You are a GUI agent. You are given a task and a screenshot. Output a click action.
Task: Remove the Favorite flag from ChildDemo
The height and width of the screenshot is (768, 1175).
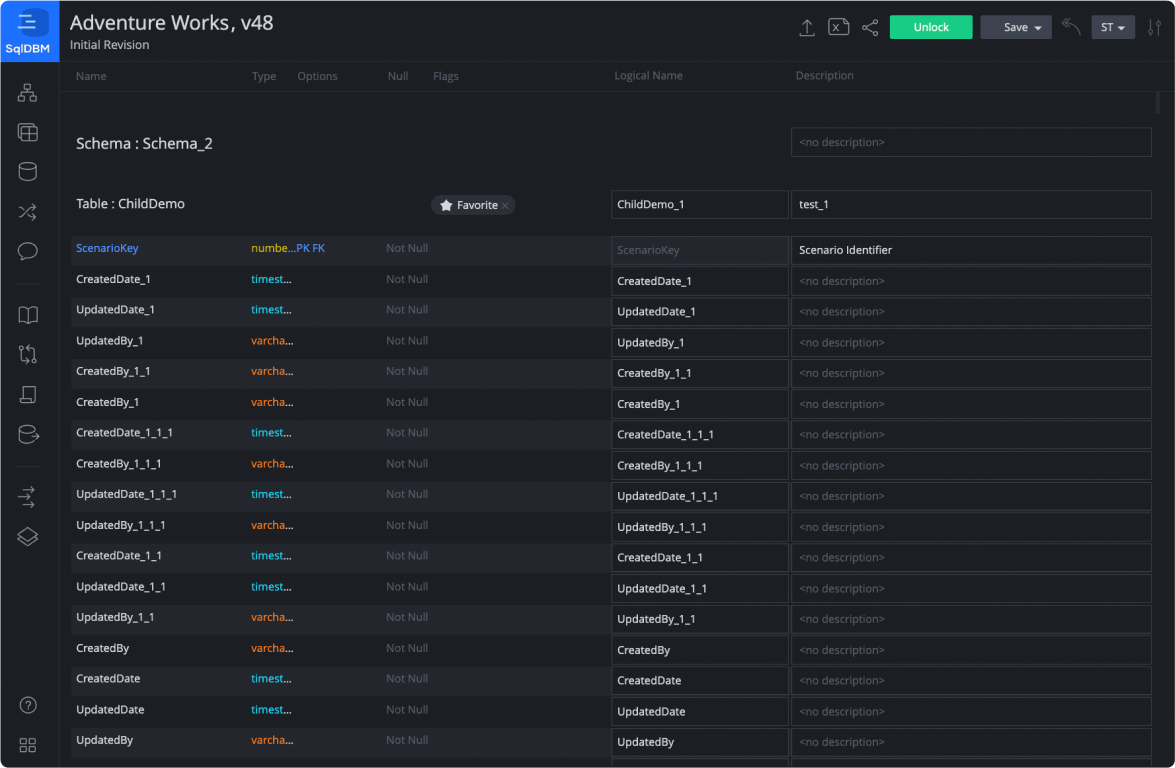click(x=506, y=205)
